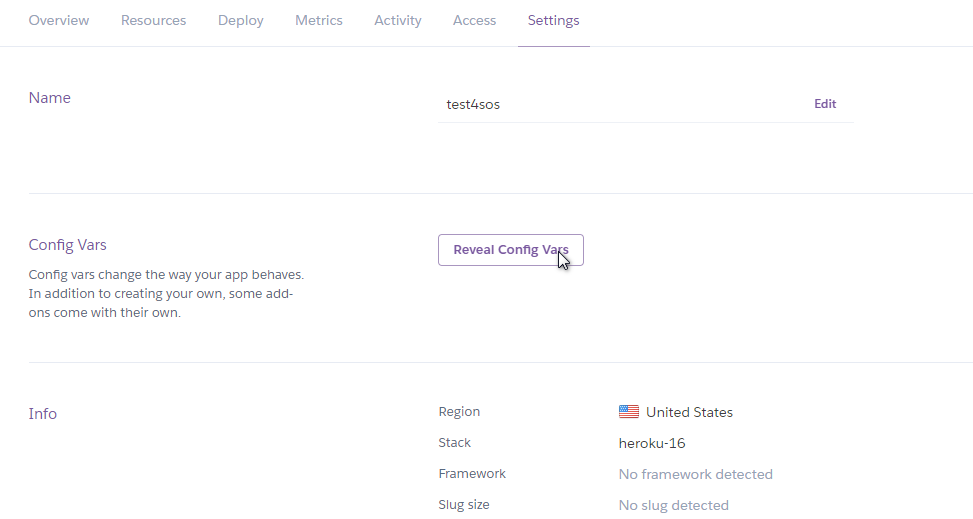The width and height of the screenshot is (973, 519).
Task: Click the config vars description paragraph
Action: click(x=166, y=294)
